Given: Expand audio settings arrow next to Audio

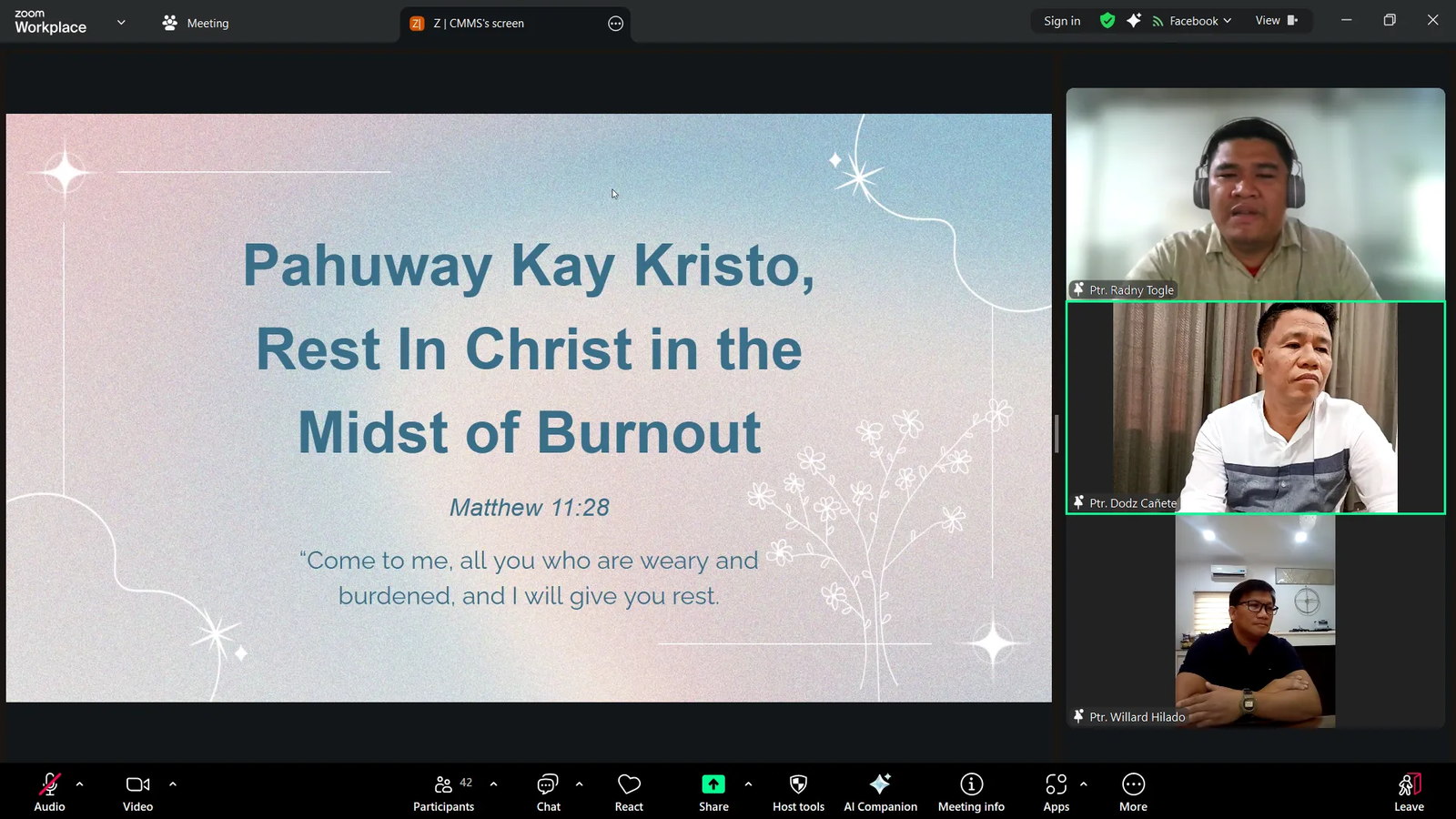Looking at the screenshot, I should [x=80, y=784].
